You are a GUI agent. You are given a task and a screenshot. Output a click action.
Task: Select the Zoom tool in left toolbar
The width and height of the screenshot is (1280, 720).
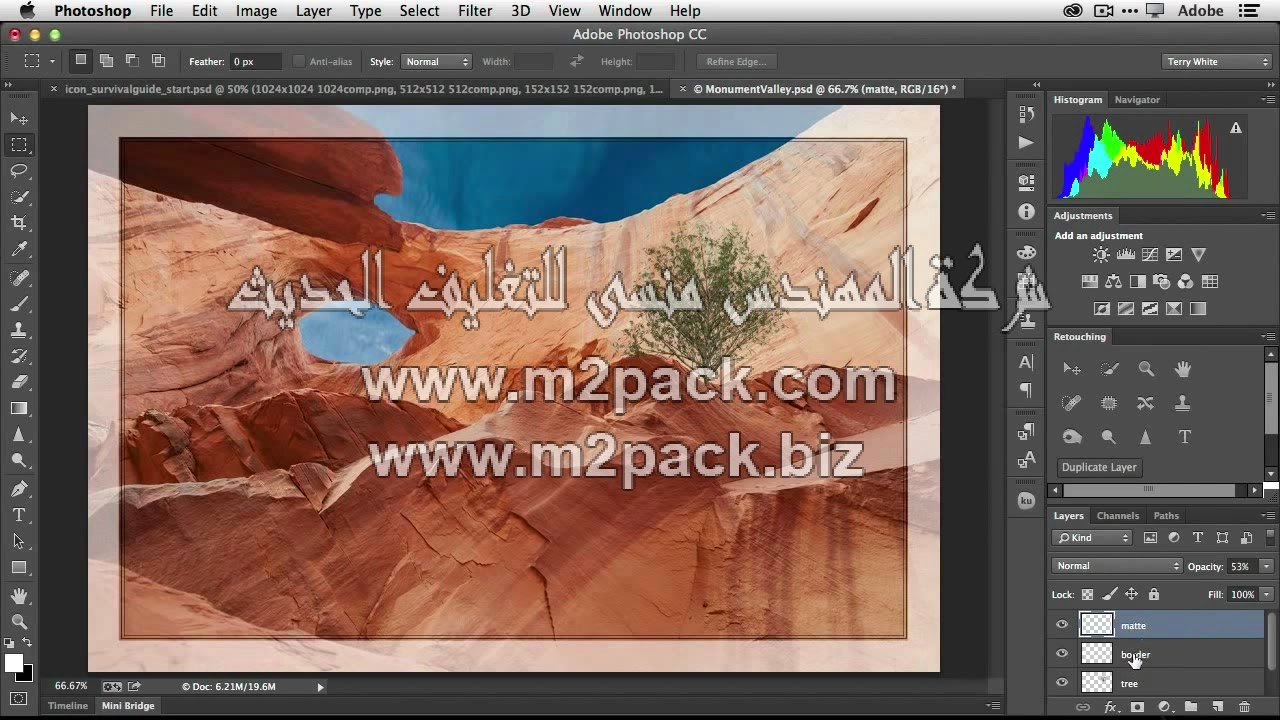[x=19, y=621]
